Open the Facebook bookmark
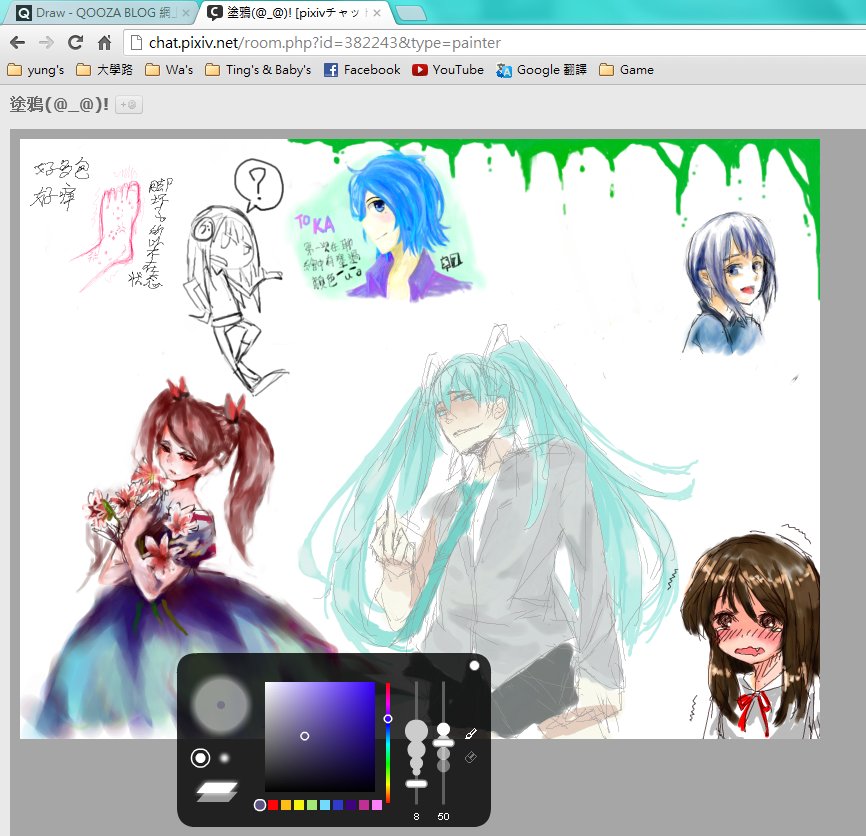The width and height of the screenshot is (866, 836). (x=362, y=70)
